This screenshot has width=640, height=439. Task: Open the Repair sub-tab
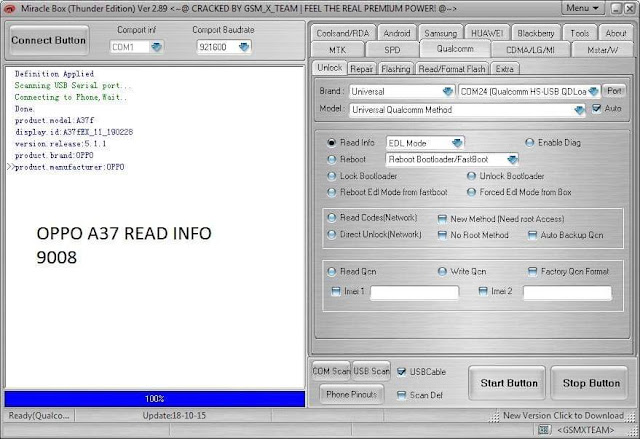[362, 69]
